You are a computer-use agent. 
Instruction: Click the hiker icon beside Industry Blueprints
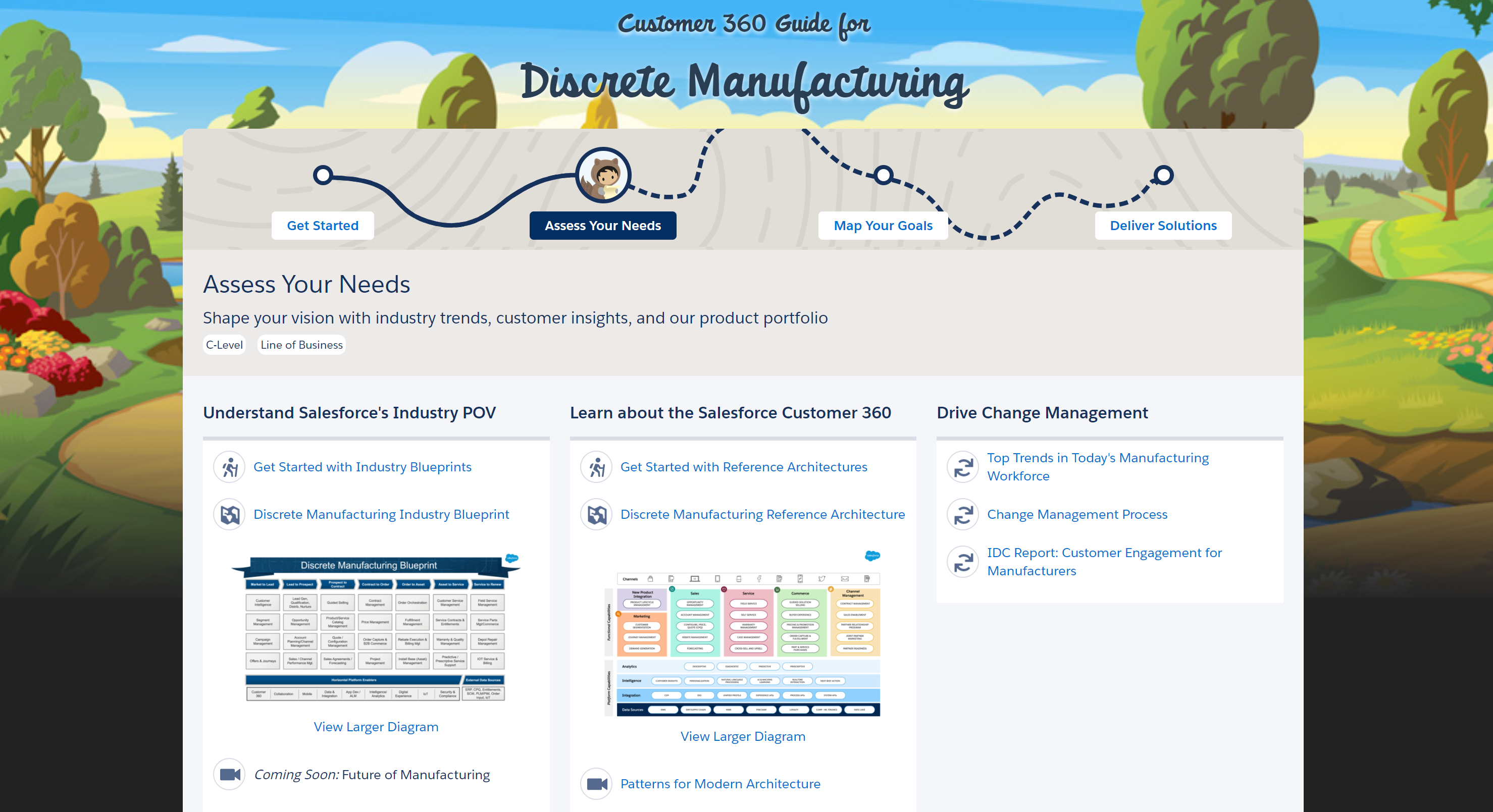pos(230,467)
